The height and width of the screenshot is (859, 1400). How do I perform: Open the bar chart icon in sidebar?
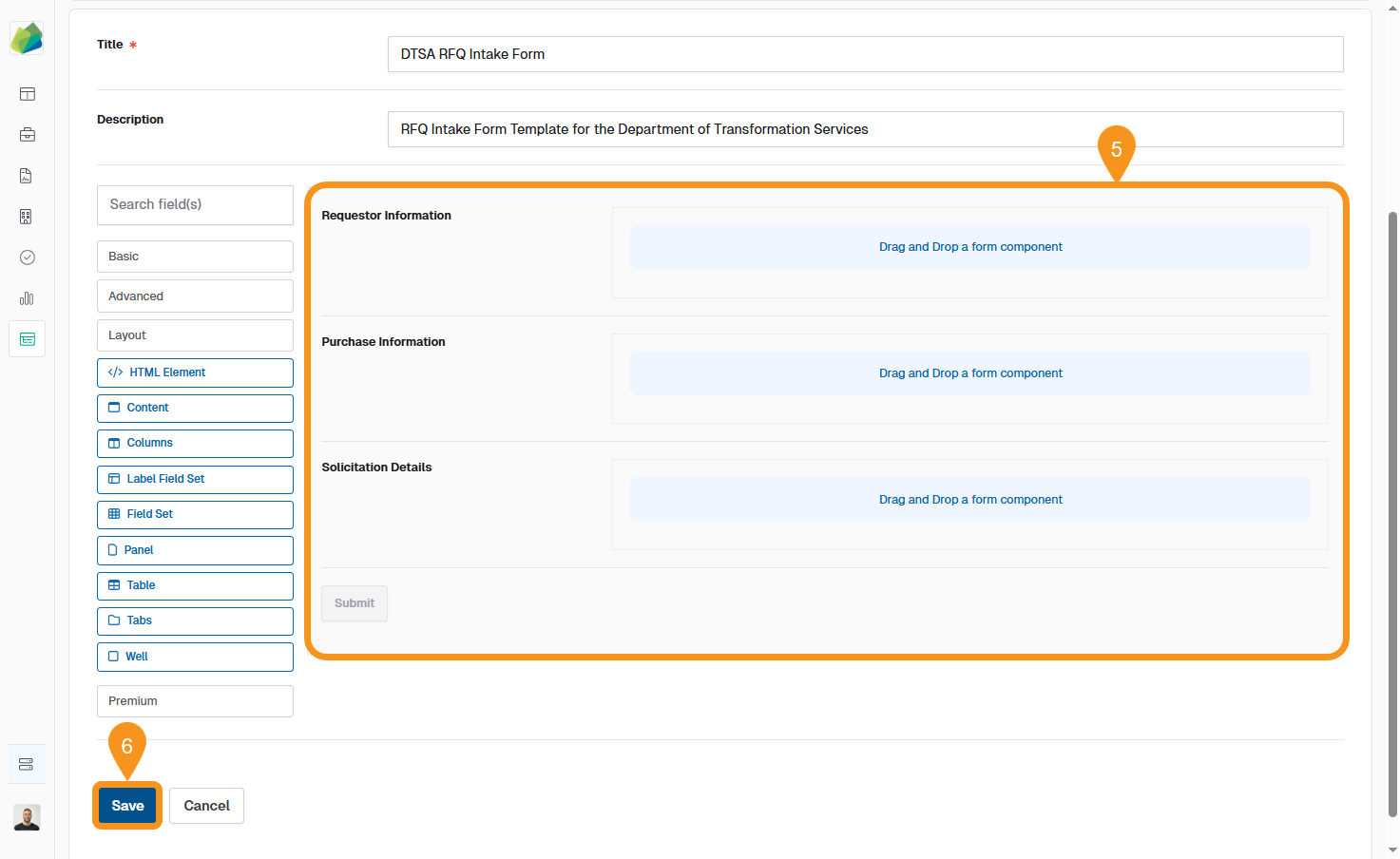click(27, 298)
